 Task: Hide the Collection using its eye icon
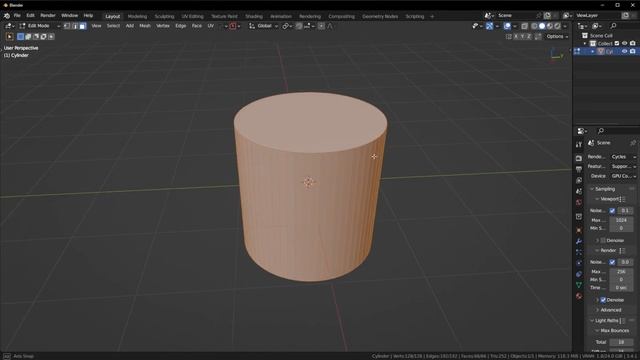[x=624, y=44]
